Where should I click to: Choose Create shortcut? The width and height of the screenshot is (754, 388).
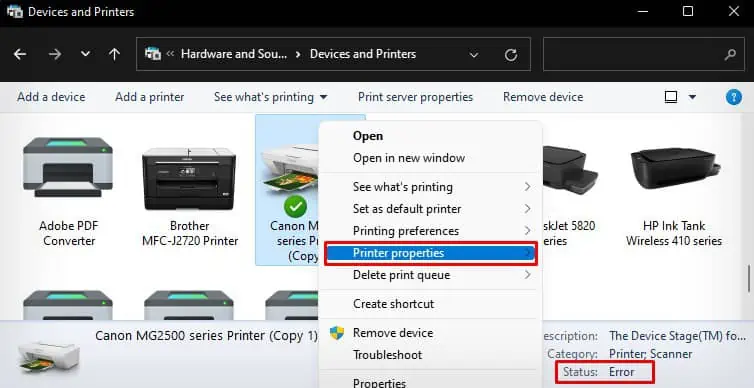(393, 304)
